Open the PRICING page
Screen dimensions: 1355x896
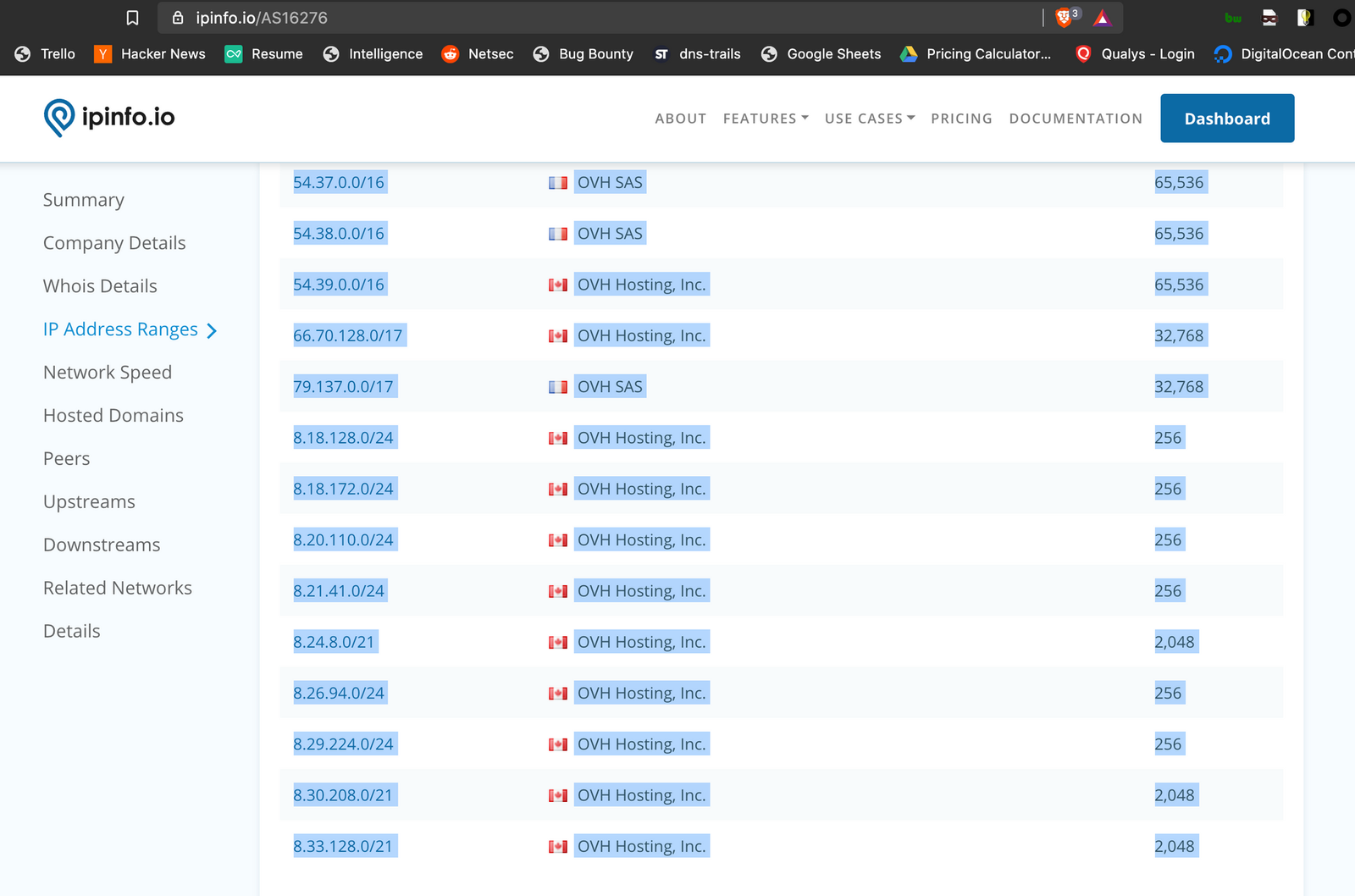click(961, 119)
